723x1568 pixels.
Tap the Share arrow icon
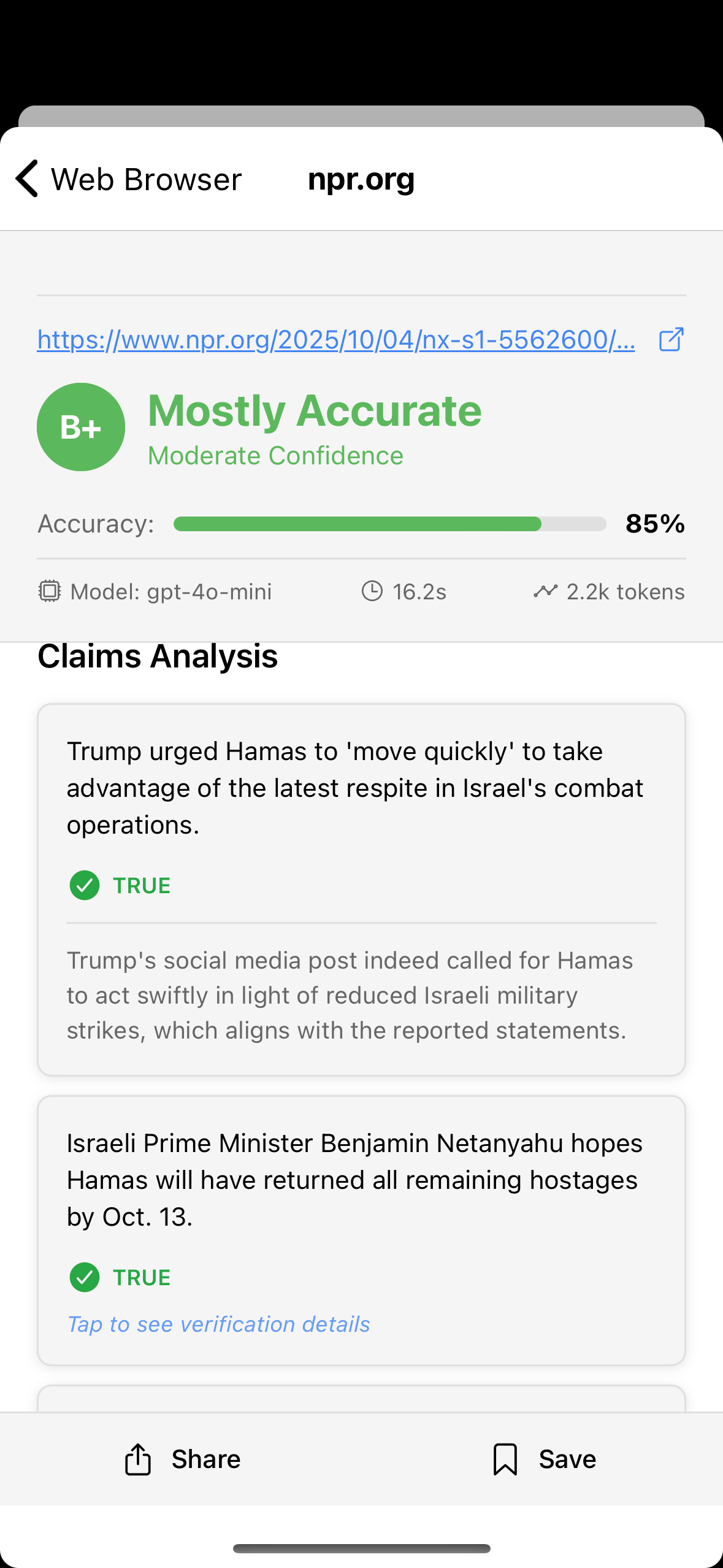[x=138, y=1459]
